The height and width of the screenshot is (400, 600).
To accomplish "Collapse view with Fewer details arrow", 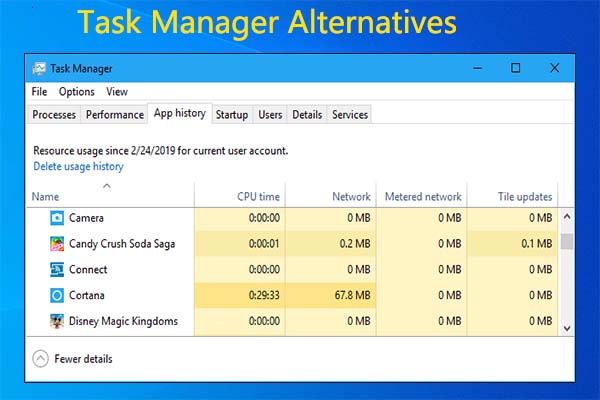I will click(x=41, y=359).
